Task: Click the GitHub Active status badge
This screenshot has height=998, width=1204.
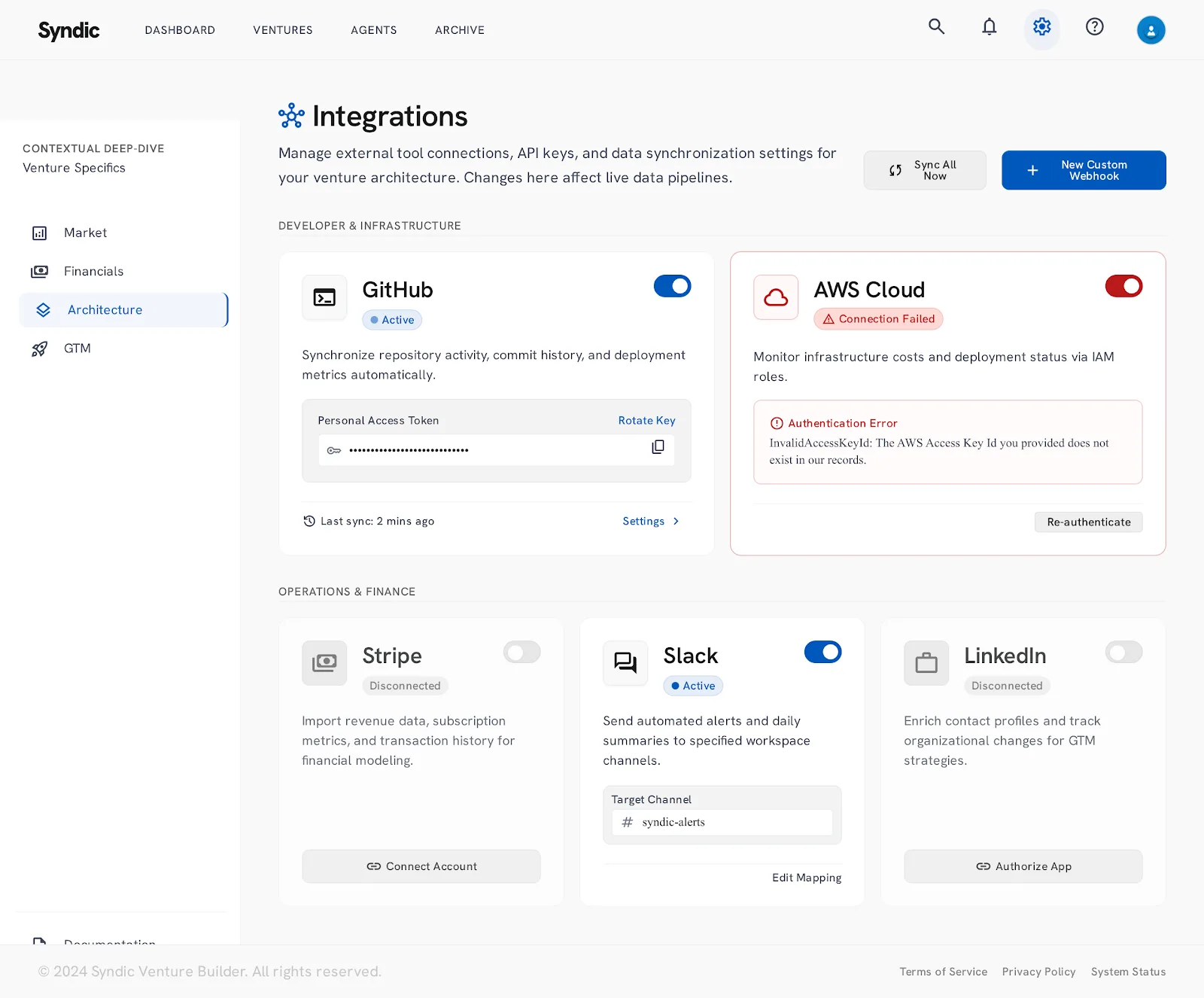Action: tap(392, 320)
